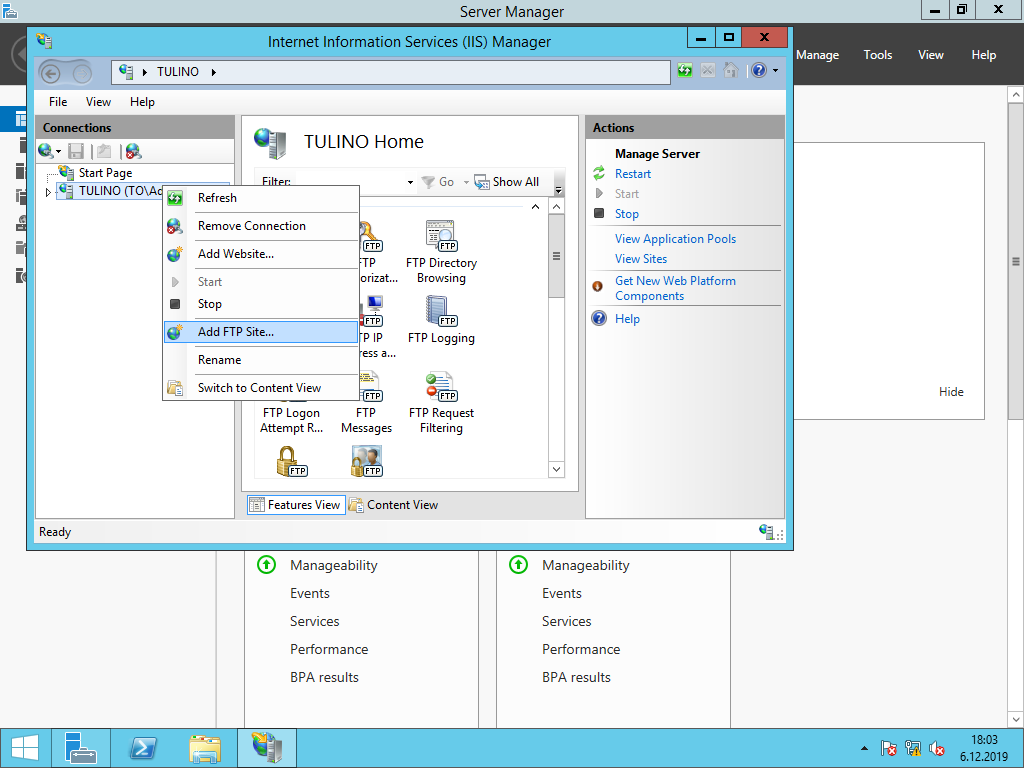Open the Go button dropdown arrow

click(x=466, y=182)
